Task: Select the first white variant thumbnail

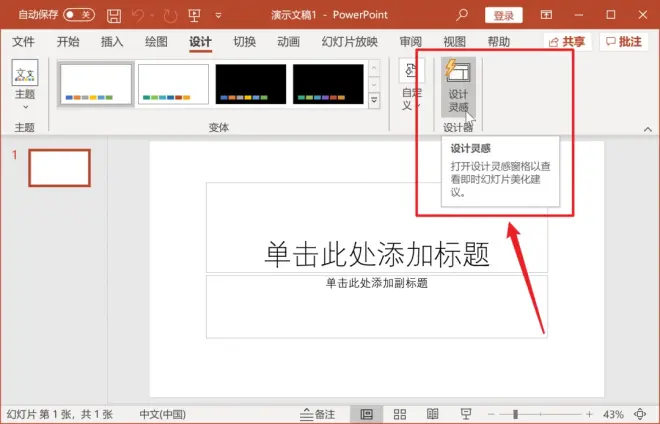Action: 96,84
